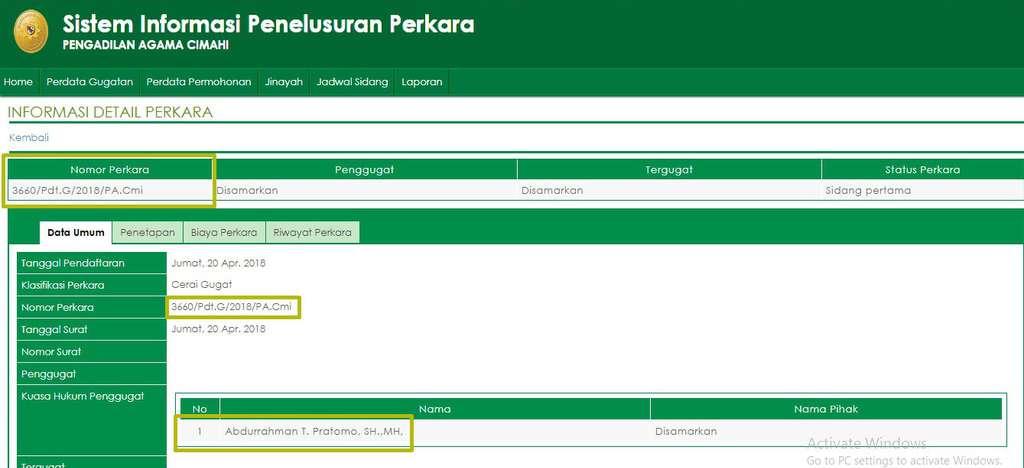The width and height of the screenshot is (1024, 468).
Task: Click the Tergugat column header
Action: click(669, 170)
